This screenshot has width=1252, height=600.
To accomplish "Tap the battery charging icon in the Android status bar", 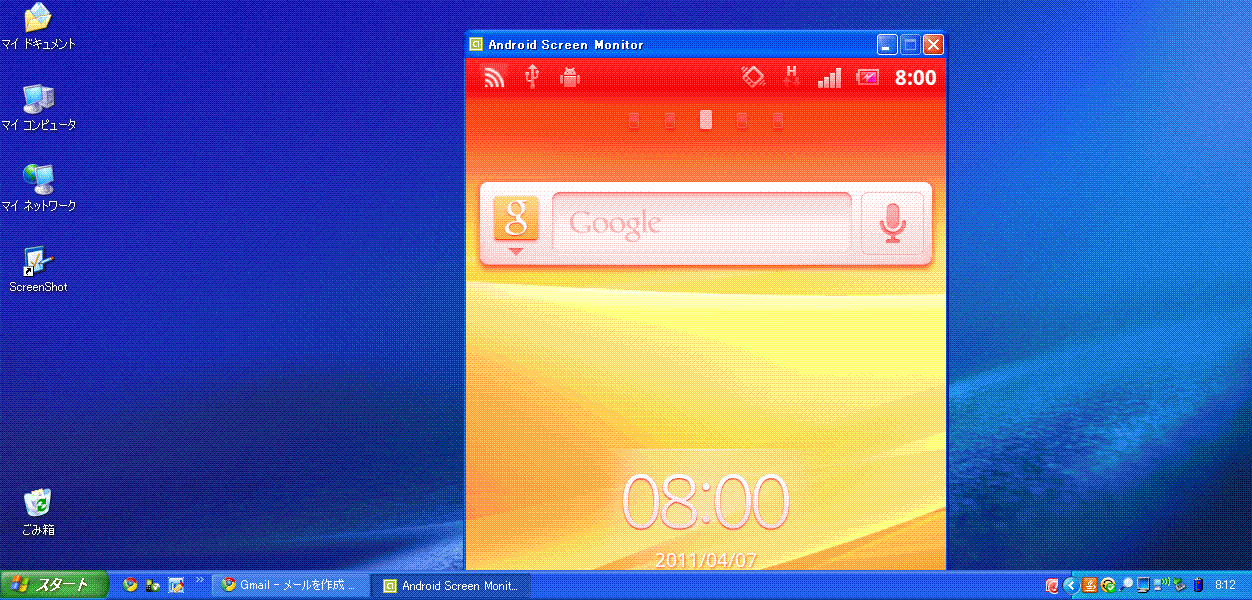I will [868, 77].
